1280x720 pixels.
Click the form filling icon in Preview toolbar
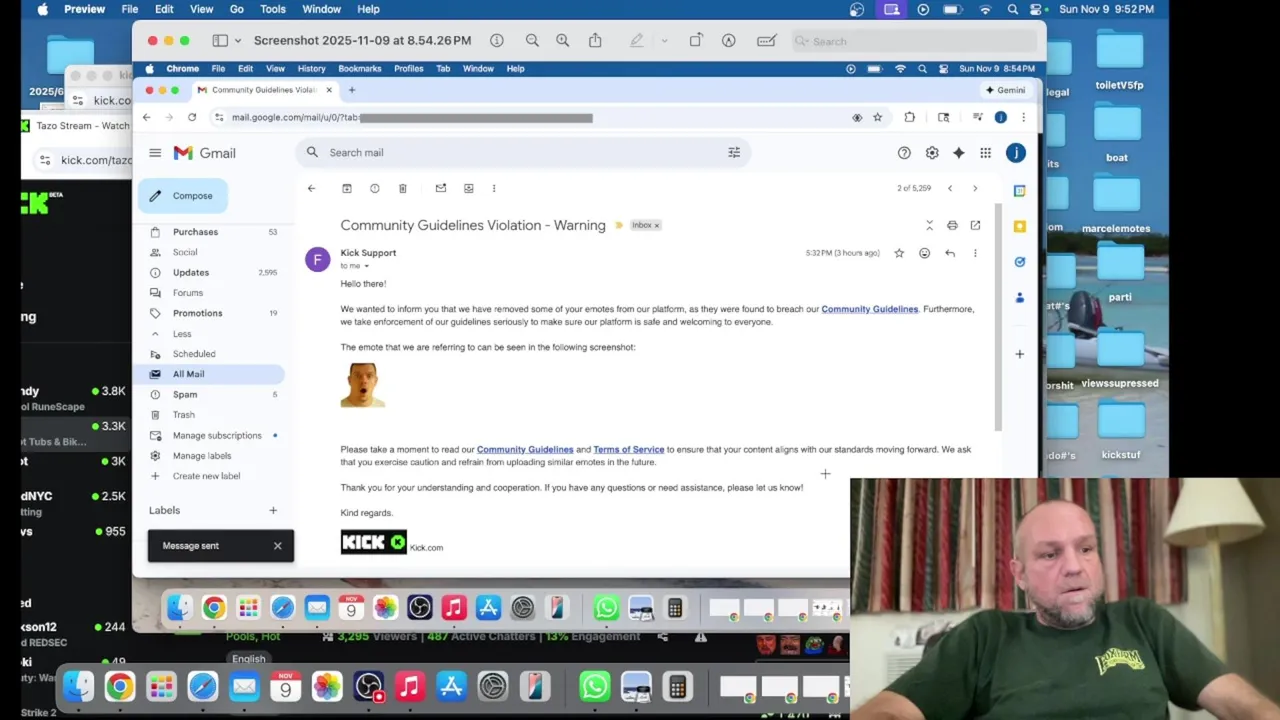[767, 41]
